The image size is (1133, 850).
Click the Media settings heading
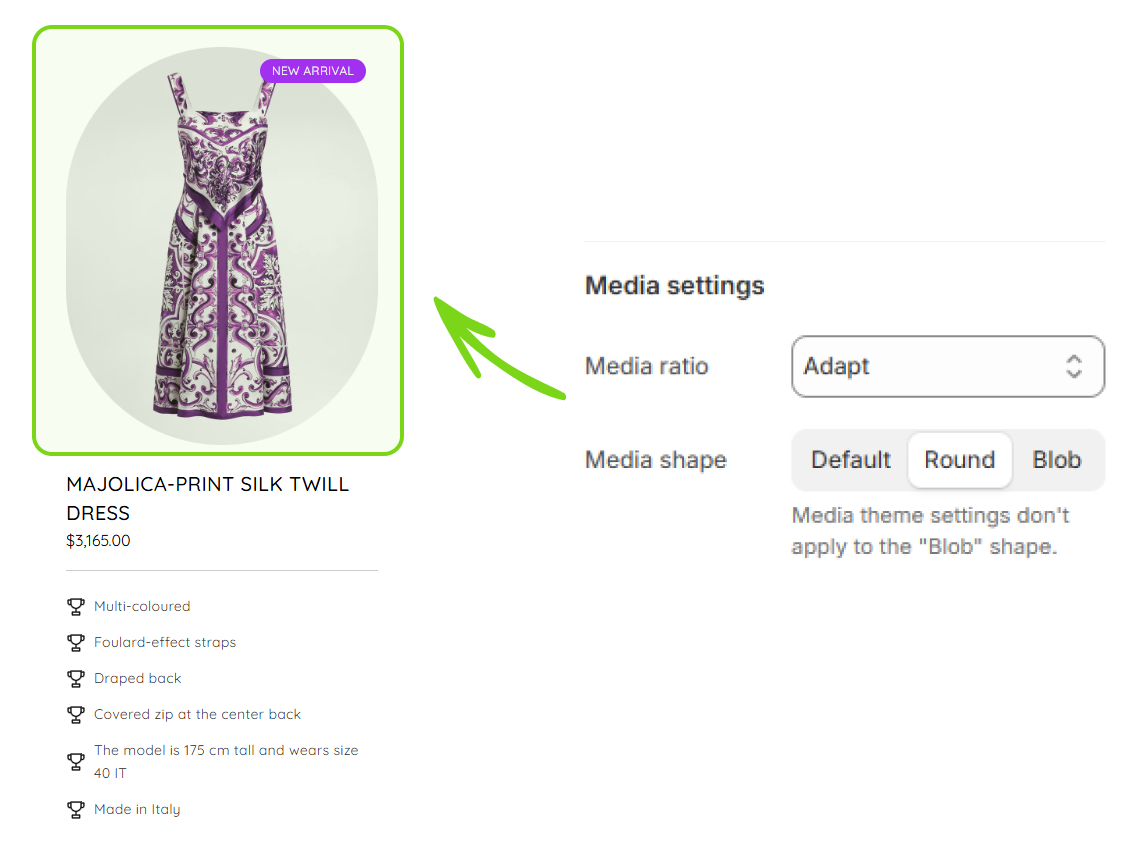(x=674, y=286)
